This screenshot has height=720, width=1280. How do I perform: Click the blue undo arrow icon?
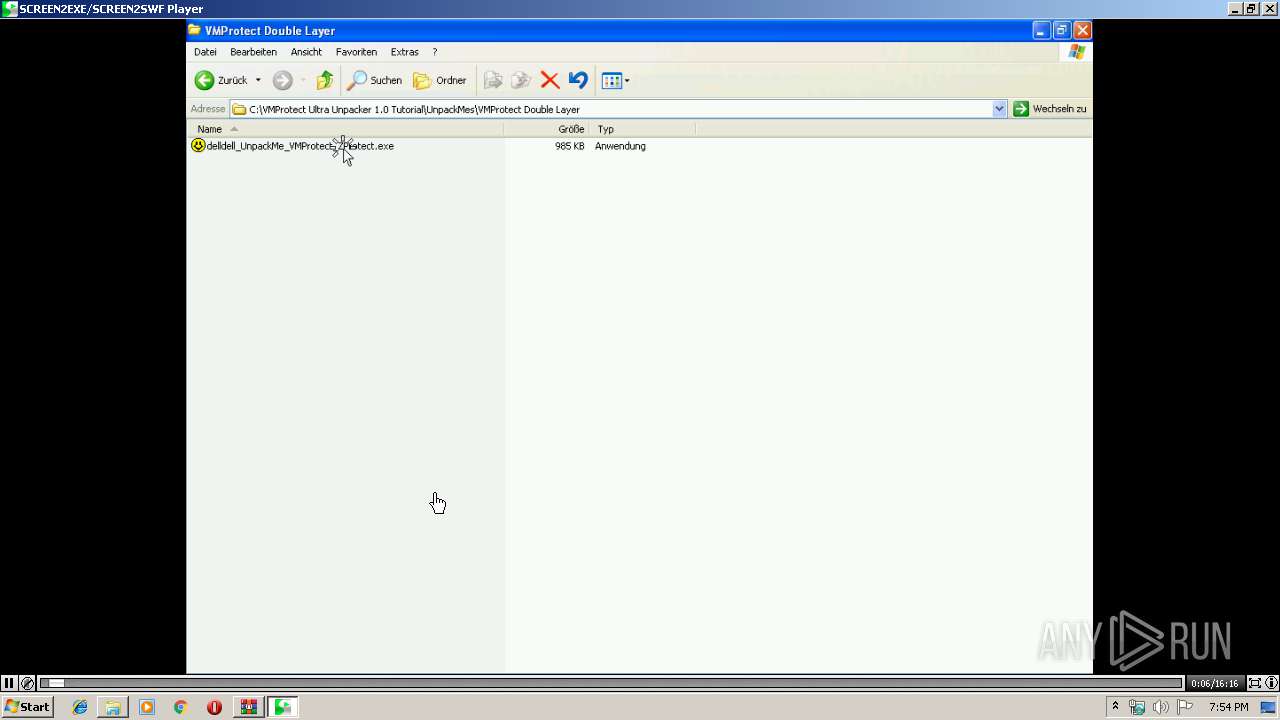(578, 80)
